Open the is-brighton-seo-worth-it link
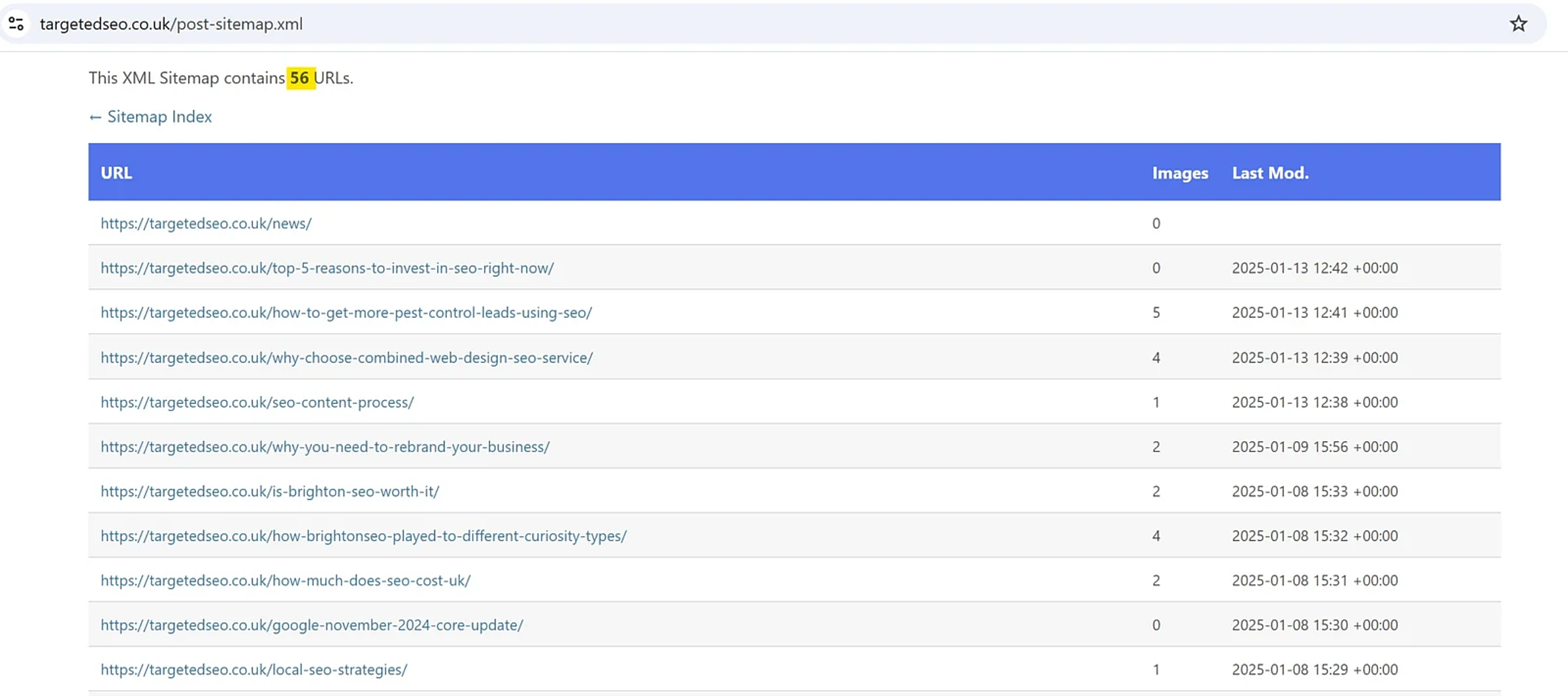Viewport: 1568px width, 696px height. pos(270,491)
